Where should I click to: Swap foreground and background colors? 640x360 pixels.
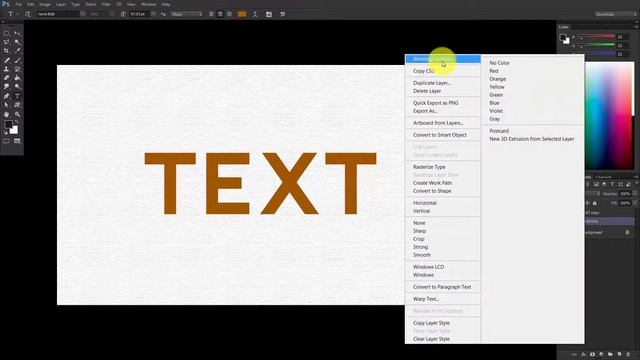point(16,122)
